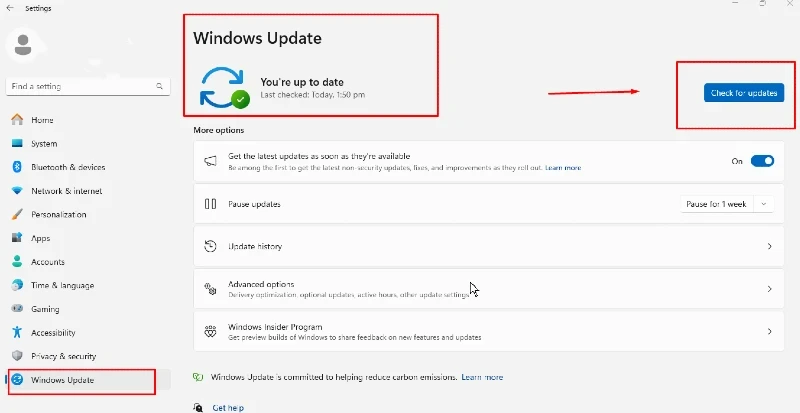Click the Get help headset icon
This screenshot has width=800, height=413.
pyautogui.click(x=198, y=407)
